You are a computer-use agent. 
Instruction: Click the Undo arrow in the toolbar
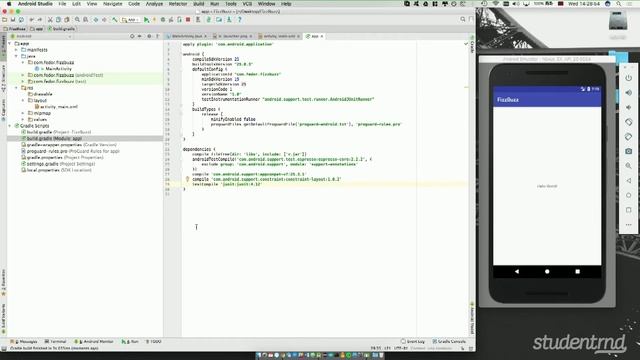31,20
